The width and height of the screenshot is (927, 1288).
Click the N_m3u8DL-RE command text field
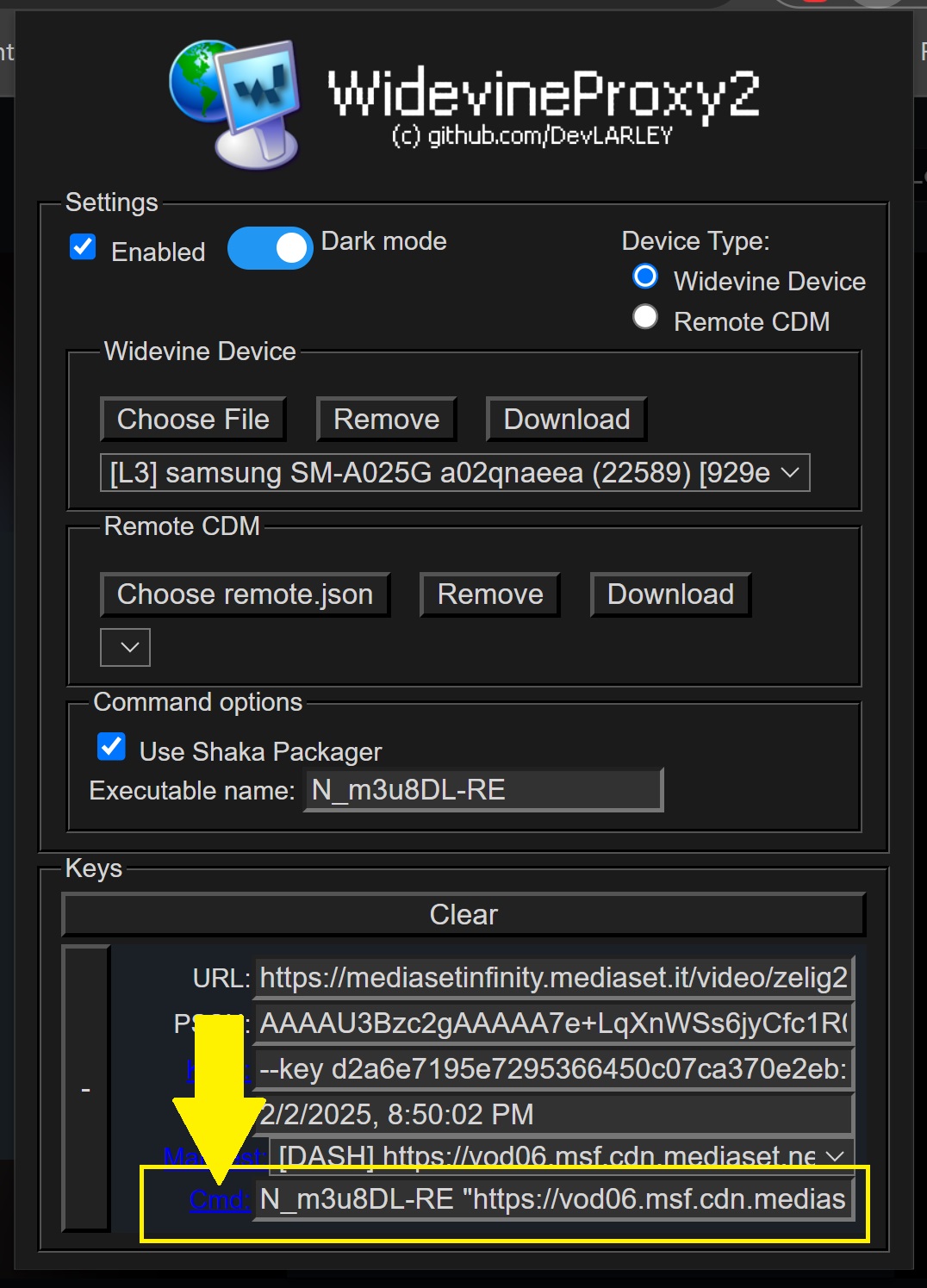click(555, 1199)
